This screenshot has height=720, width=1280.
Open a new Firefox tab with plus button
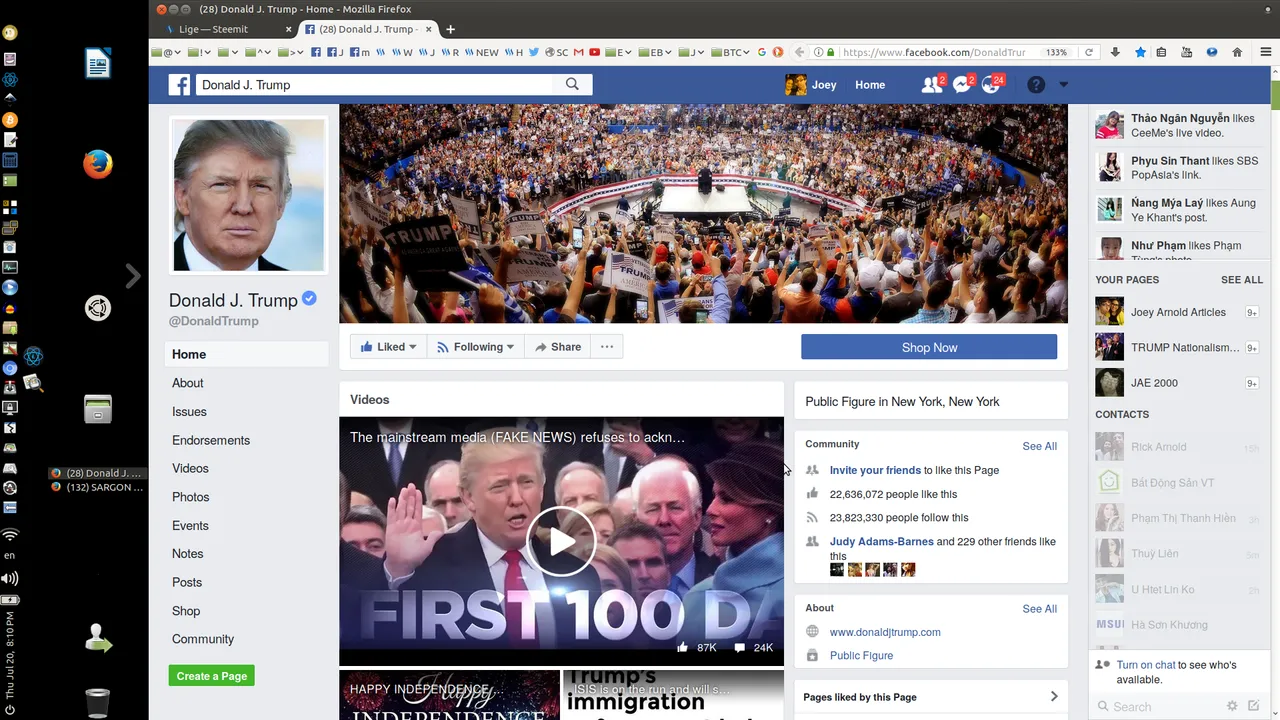pyautogui.click(x=451, y=29)
